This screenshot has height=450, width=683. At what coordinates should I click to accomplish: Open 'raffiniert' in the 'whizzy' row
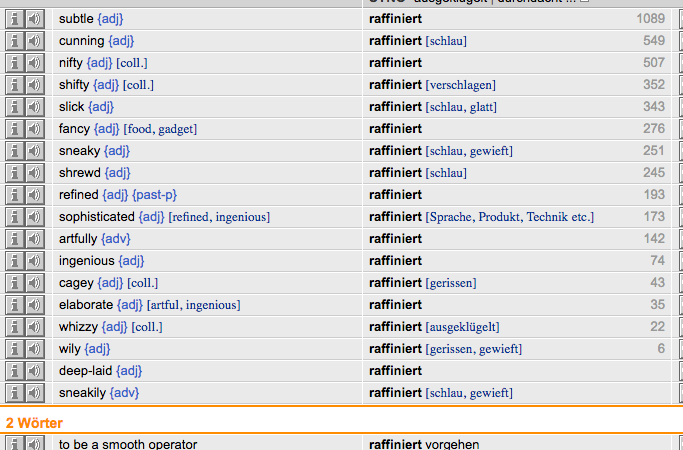click(396, 327)
